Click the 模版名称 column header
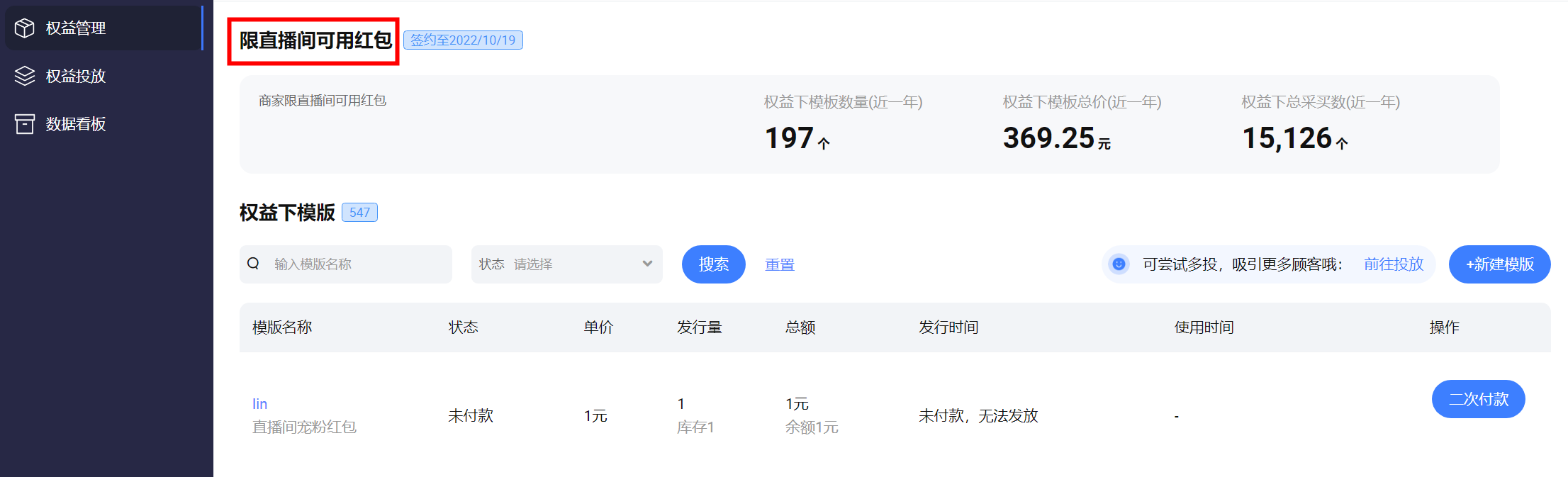 tap(282, 327)
